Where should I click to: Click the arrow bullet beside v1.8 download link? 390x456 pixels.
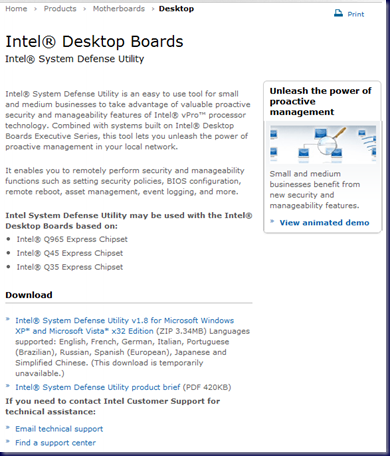pyautogui.click(x=8, y=319)
